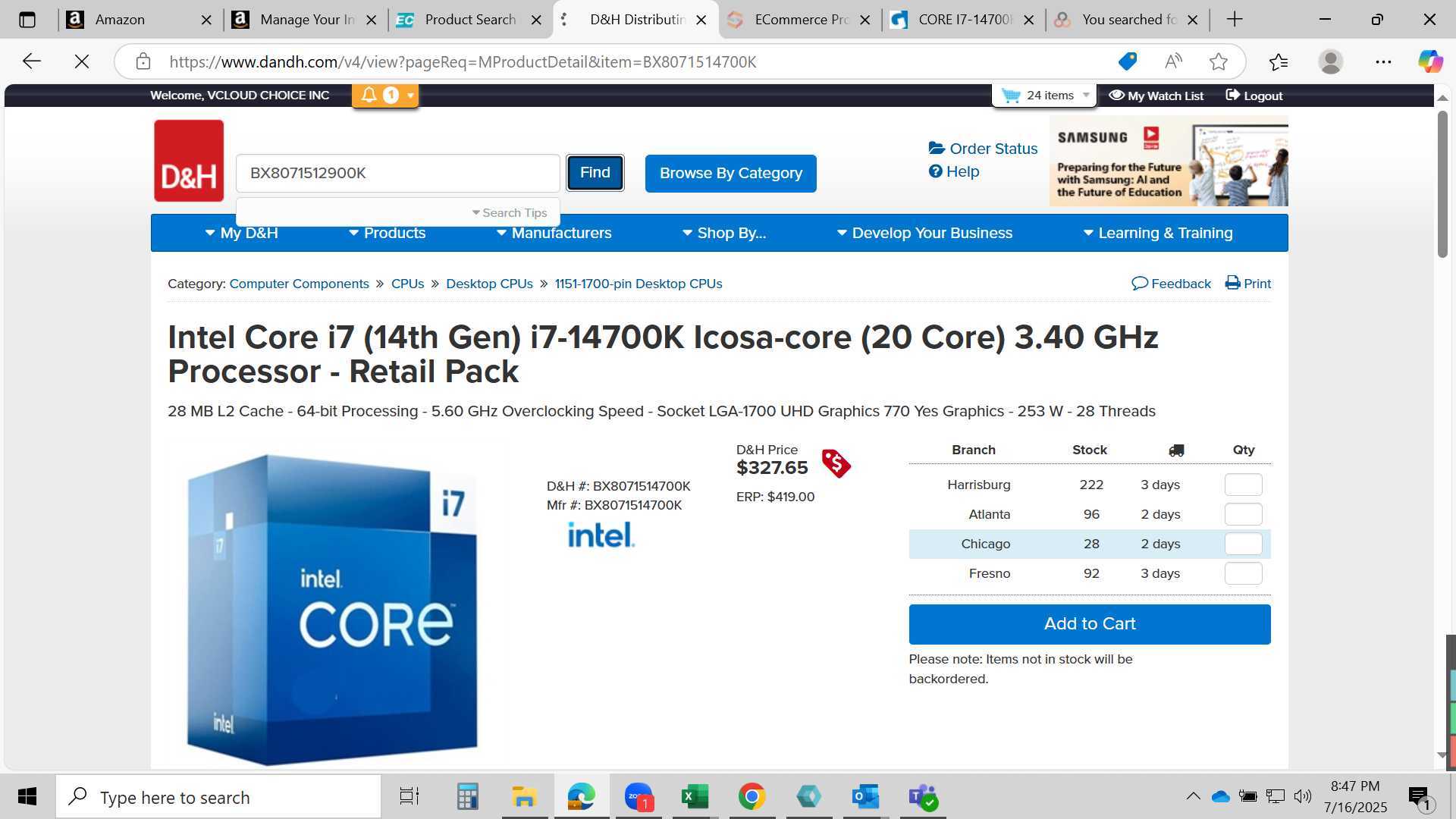Open Excel from taskbar
This screenshot has width=1456, height=819.
click(x=695, y=796)
